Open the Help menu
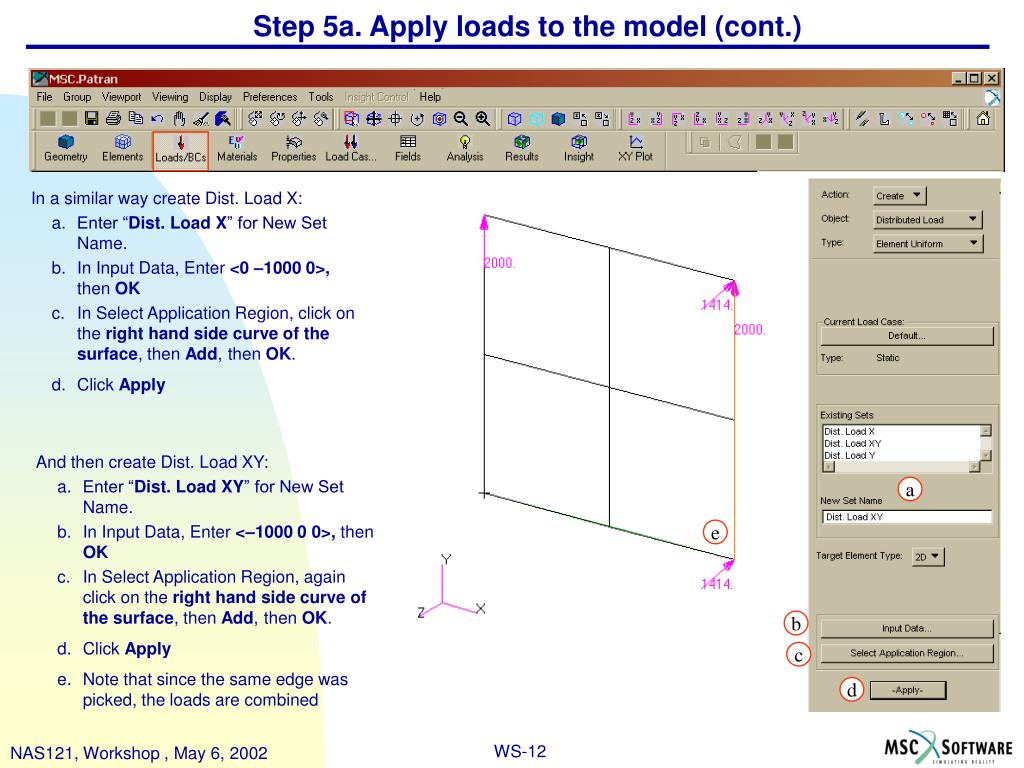The width and height of the screenshot is (1024, 768). [x=430, y=97]
